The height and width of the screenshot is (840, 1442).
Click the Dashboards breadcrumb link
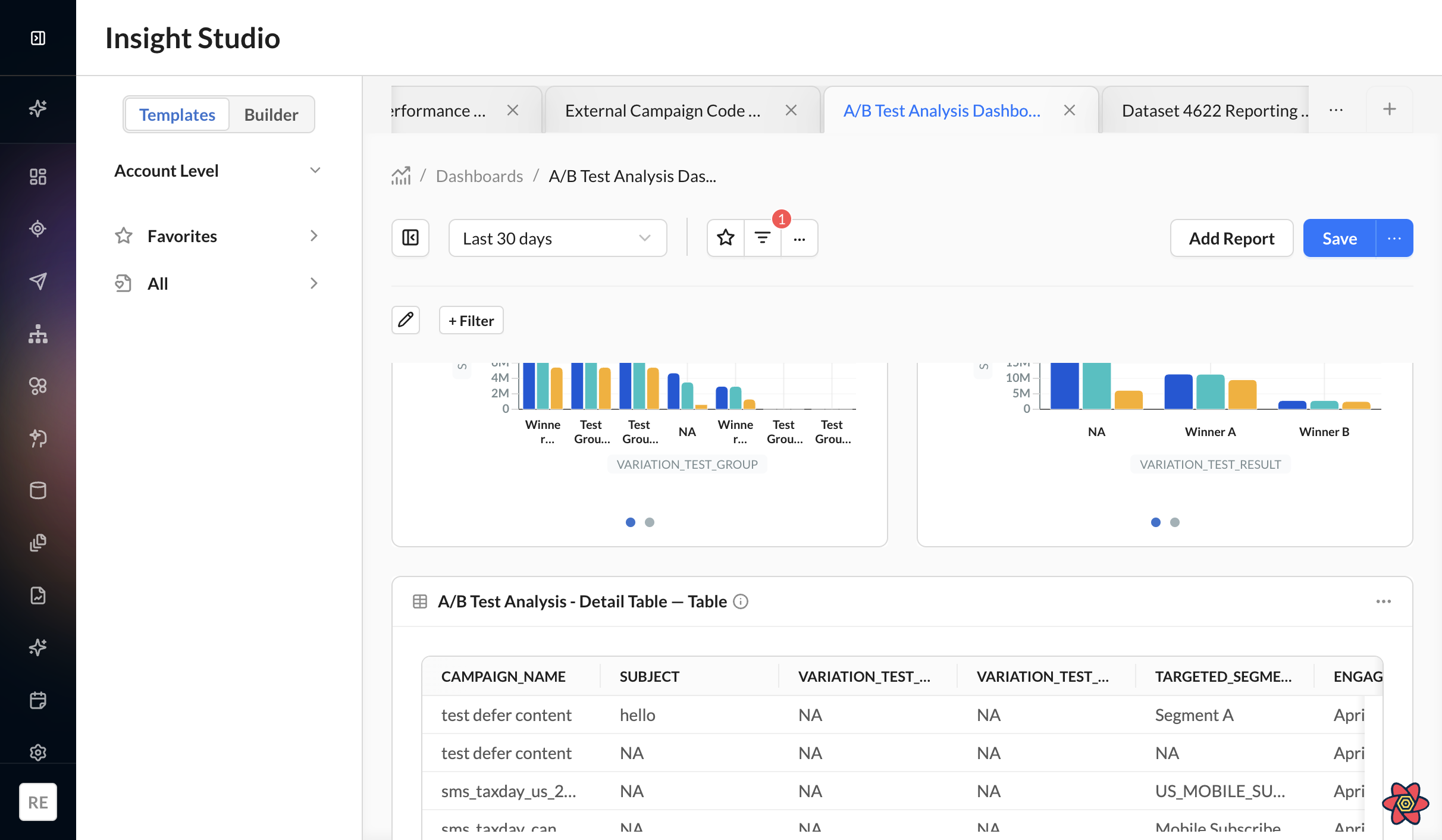pos(479,176)
